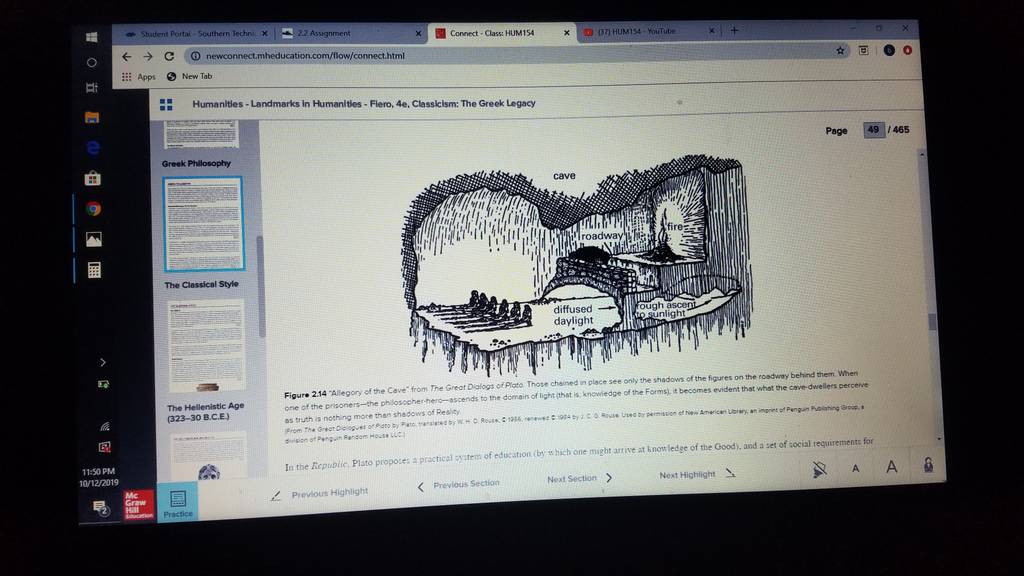Select the smaller font size A

tap(856, 468)
